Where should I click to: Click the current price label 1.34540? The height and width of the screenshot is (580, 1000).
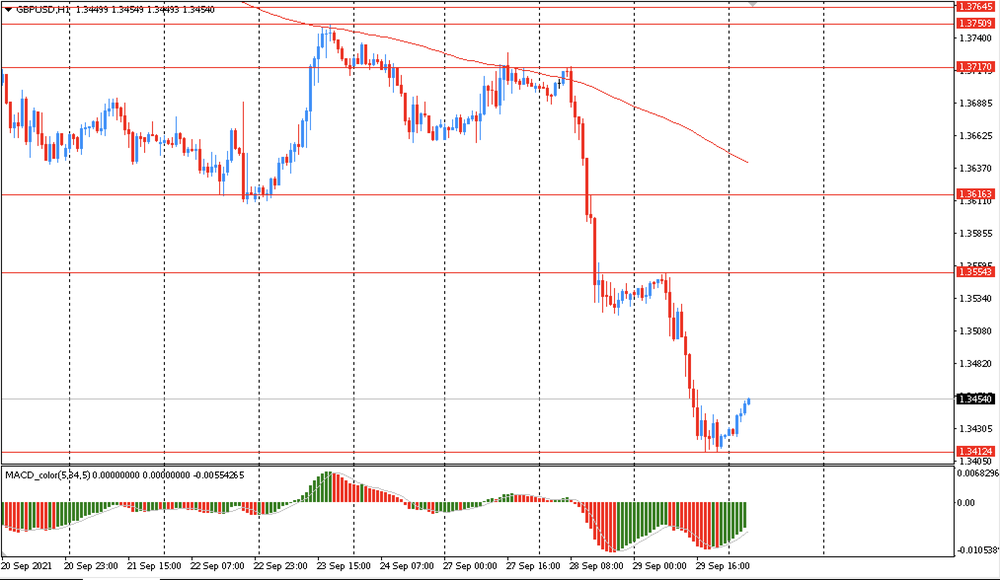[975, 399]
